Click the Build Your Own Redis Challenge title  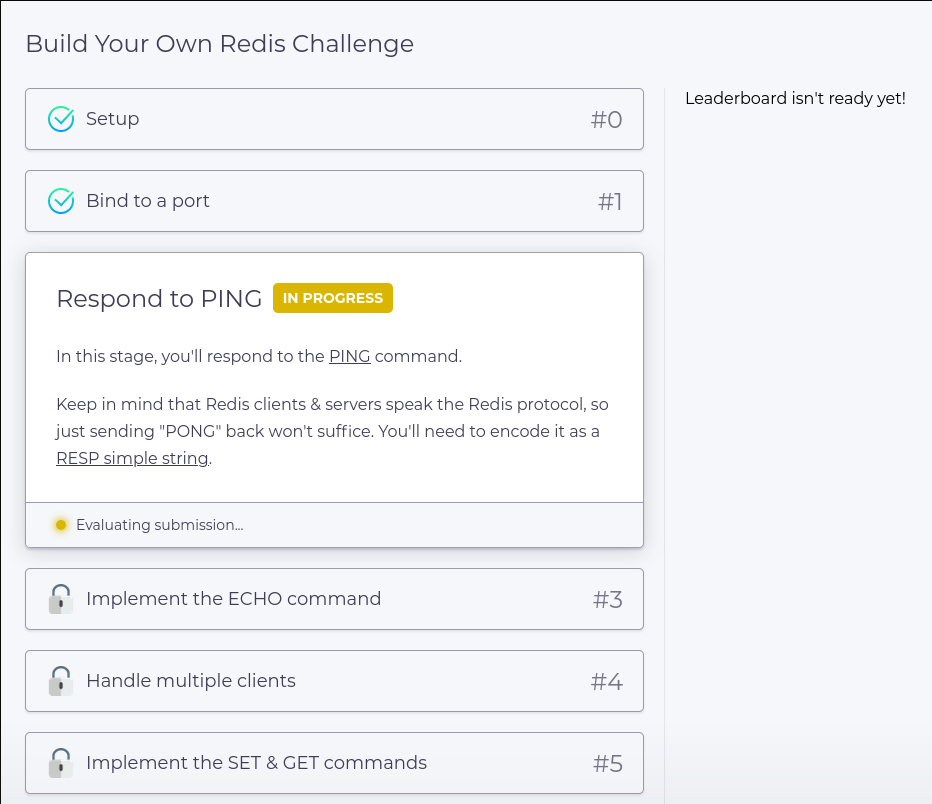pyautogui.click(x=219, y=44)
